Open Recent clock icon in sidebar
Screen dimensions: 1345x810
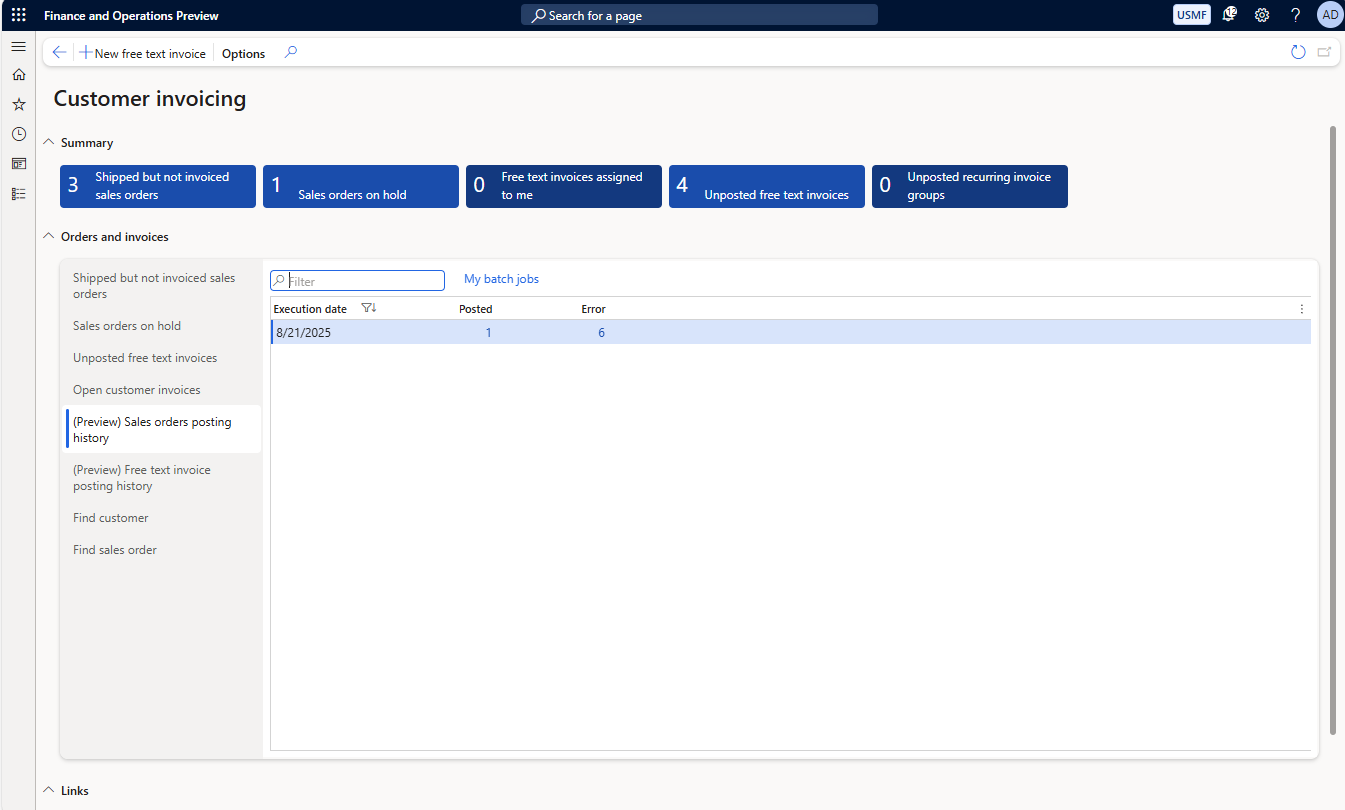[x=18, y=134]
